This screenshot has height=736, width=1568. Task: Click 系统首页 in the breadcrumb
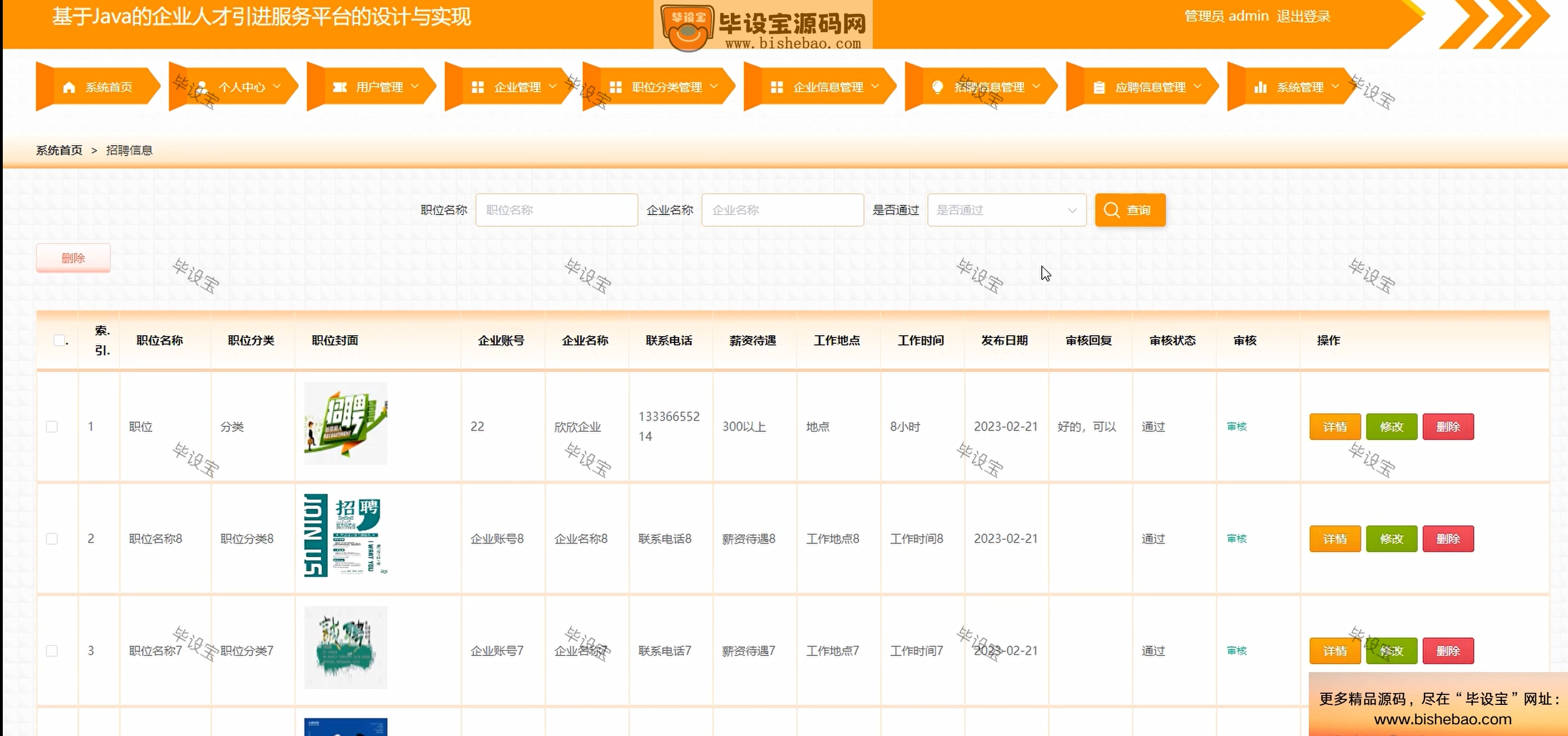[x=59, y=150]
